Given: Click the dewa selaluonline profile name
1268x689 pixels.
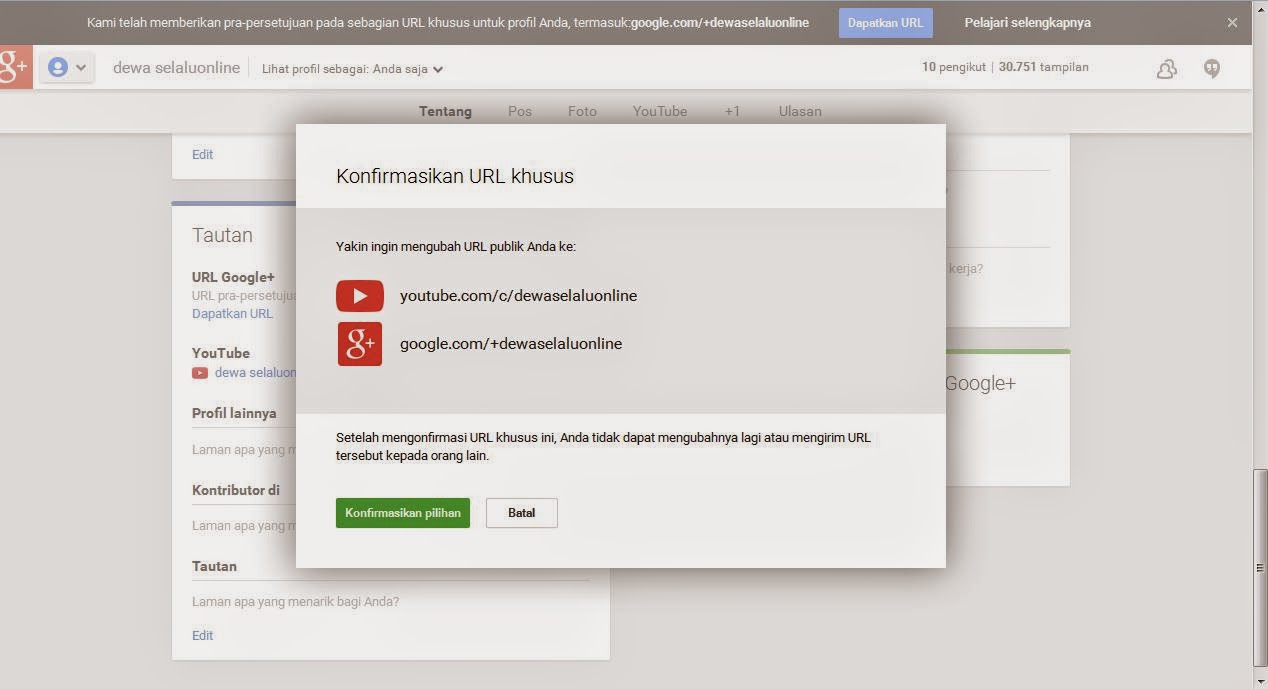Looking at the screenshot, I should (176, 68).
